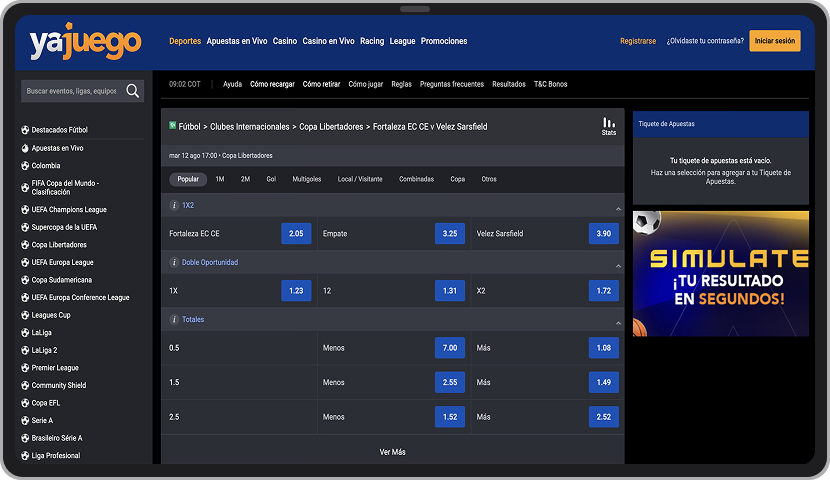Select the Combinadas market tab
This screenshot has width=830, height=480.
tap(417, 179)
